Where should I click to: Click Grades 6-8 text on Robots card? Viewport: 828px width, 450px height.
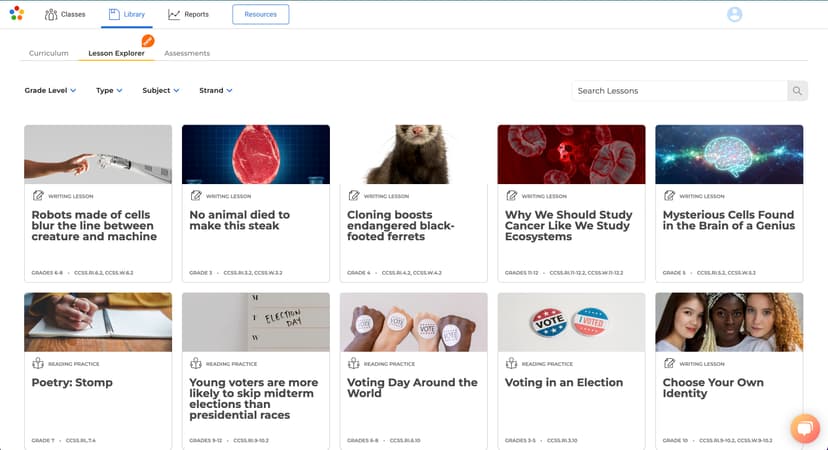47,273
